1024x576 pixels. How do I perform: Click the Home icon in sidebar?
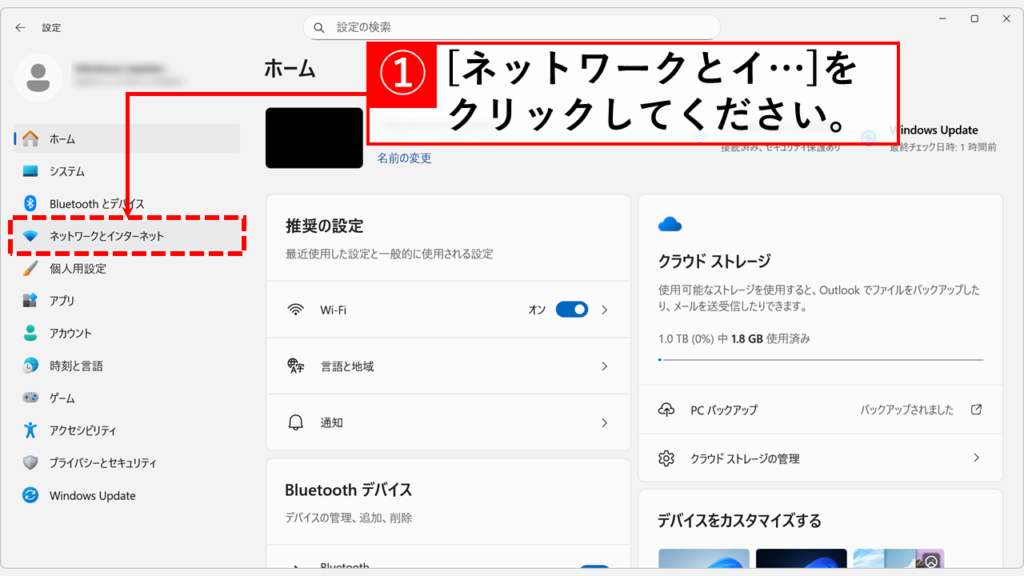point(31,139)
